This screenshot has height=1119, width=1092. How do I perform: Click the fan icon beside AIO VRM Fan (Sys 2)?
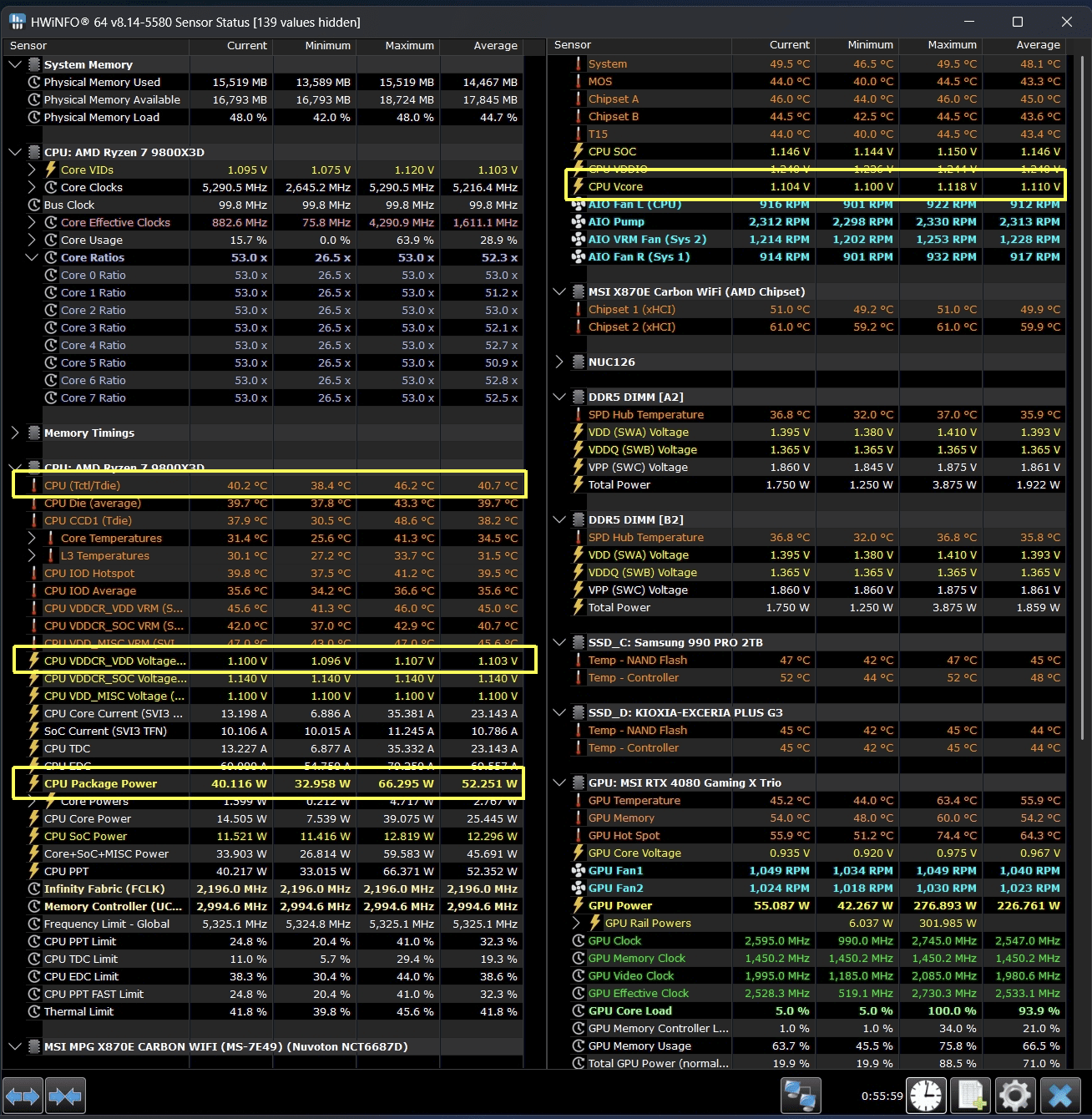click(578, 239)
